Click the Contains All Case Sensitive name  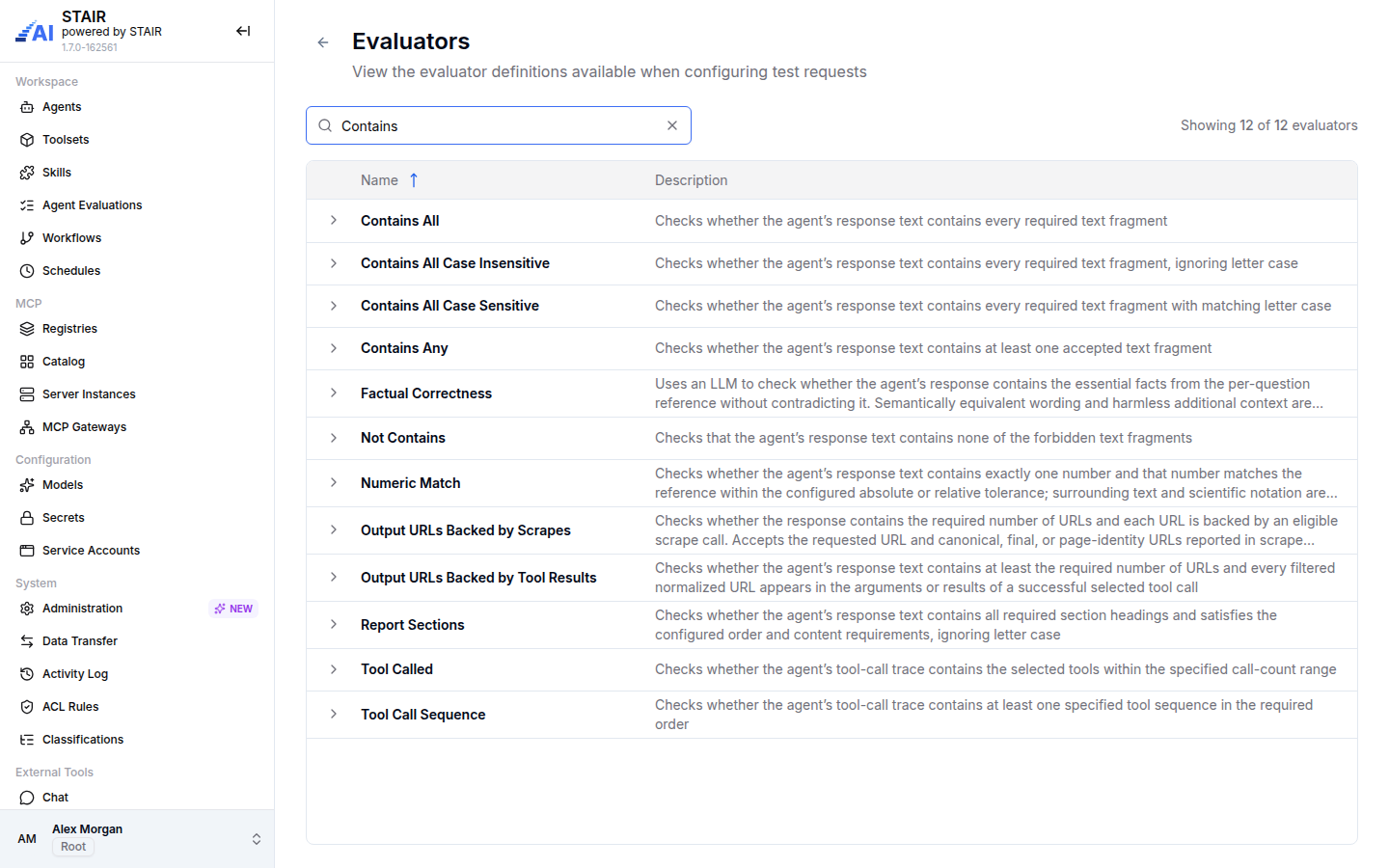pos(449,306)
